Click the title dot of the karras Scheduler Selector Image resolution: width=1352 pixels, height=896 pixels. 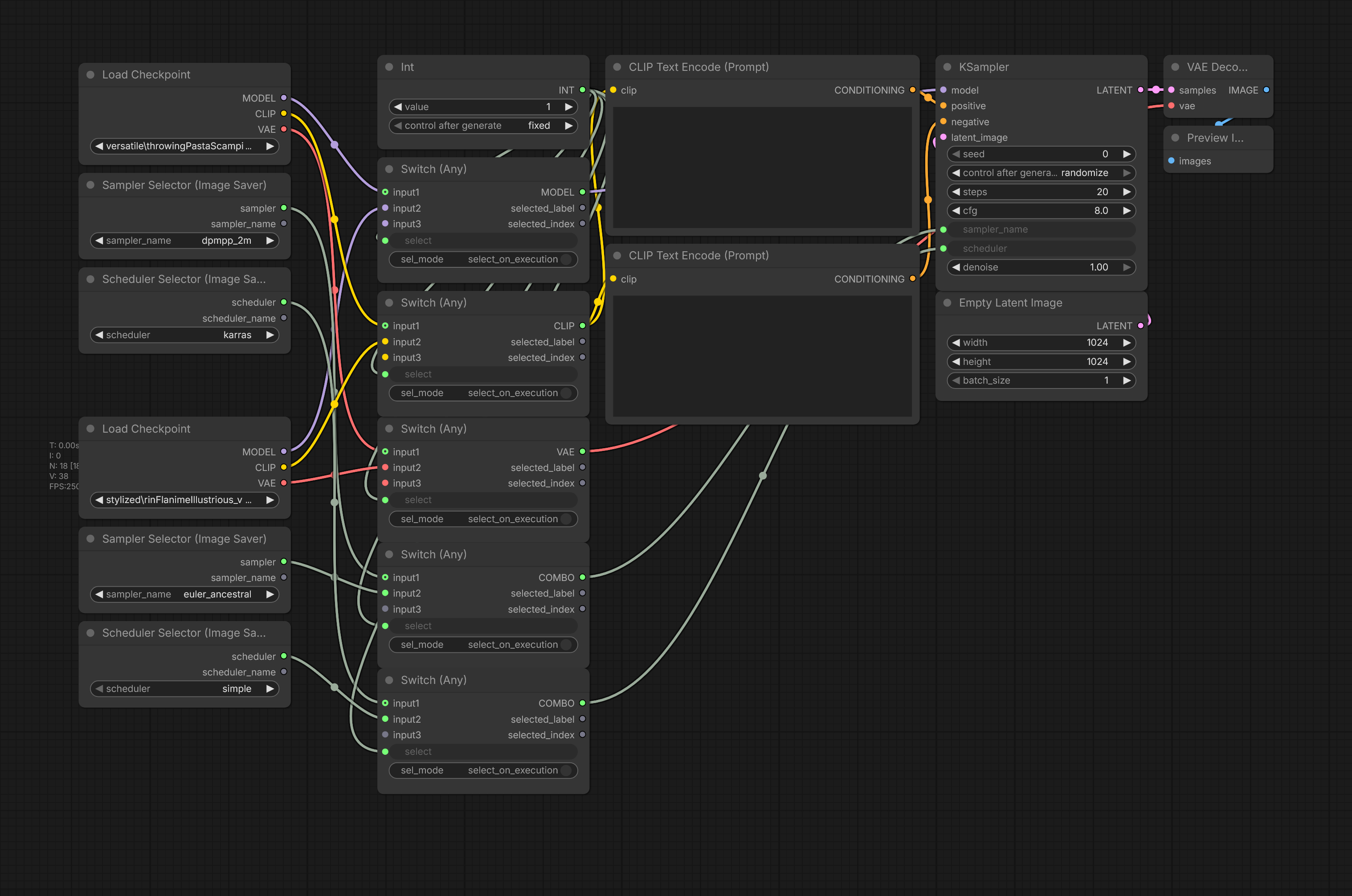[x=90, y=279]
